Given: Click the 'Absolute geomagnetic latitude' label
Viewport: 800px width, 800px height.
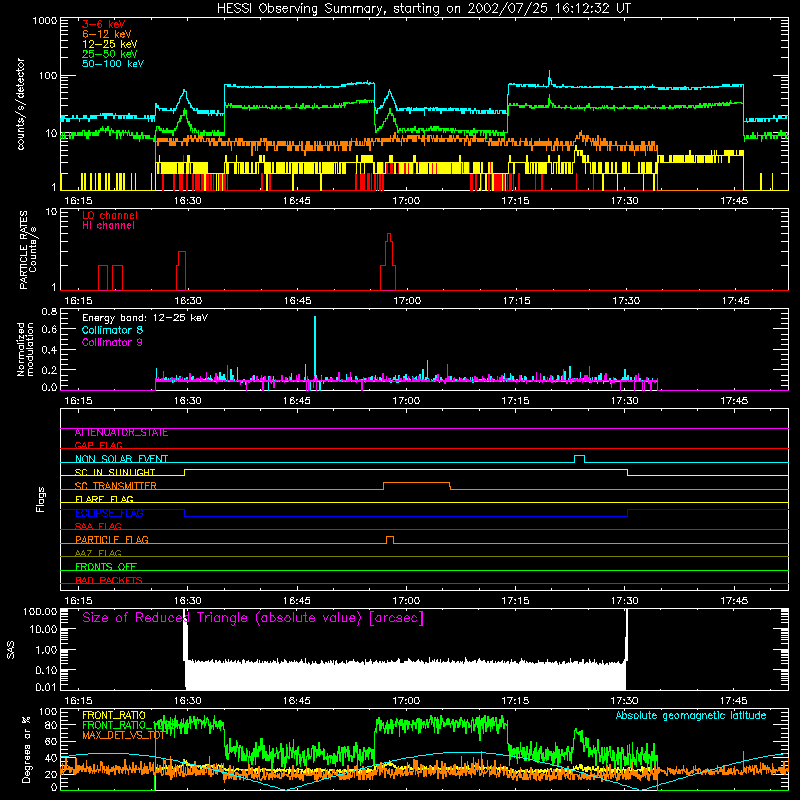Looking at the screenshot, I should [x=691, y=716].
